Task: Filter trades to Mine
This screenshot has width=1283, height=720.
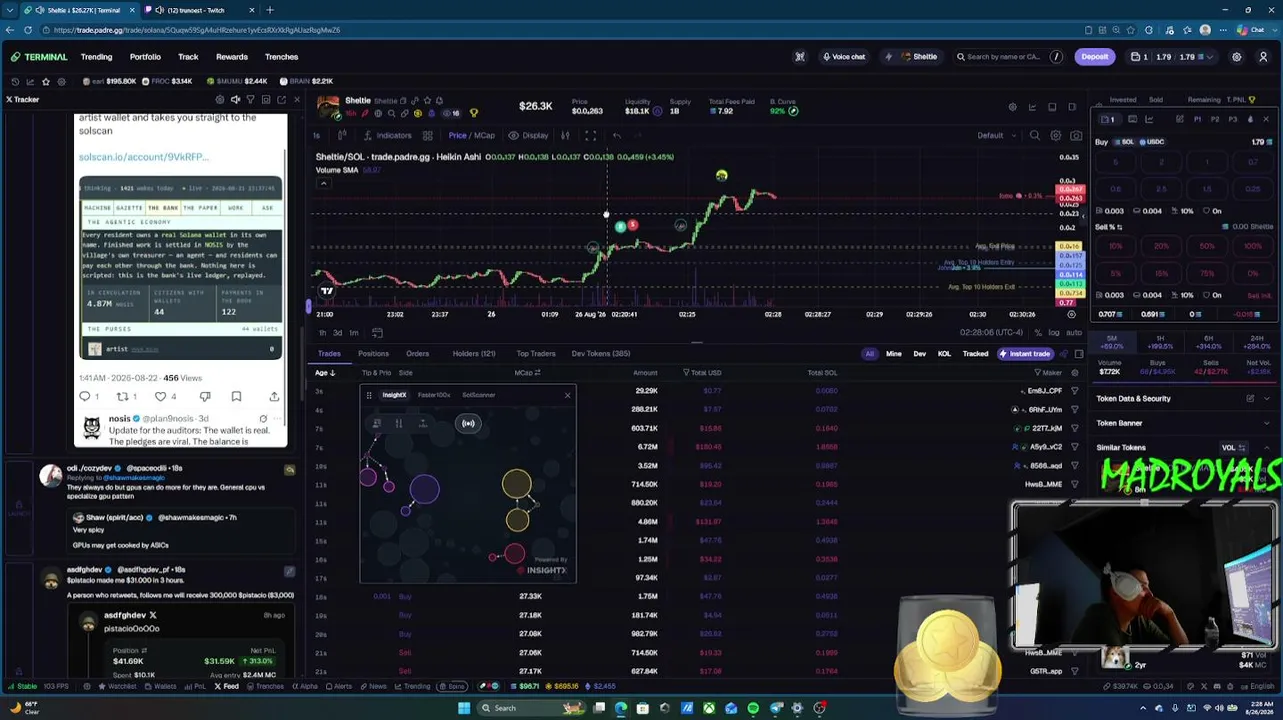Action: 894,354
